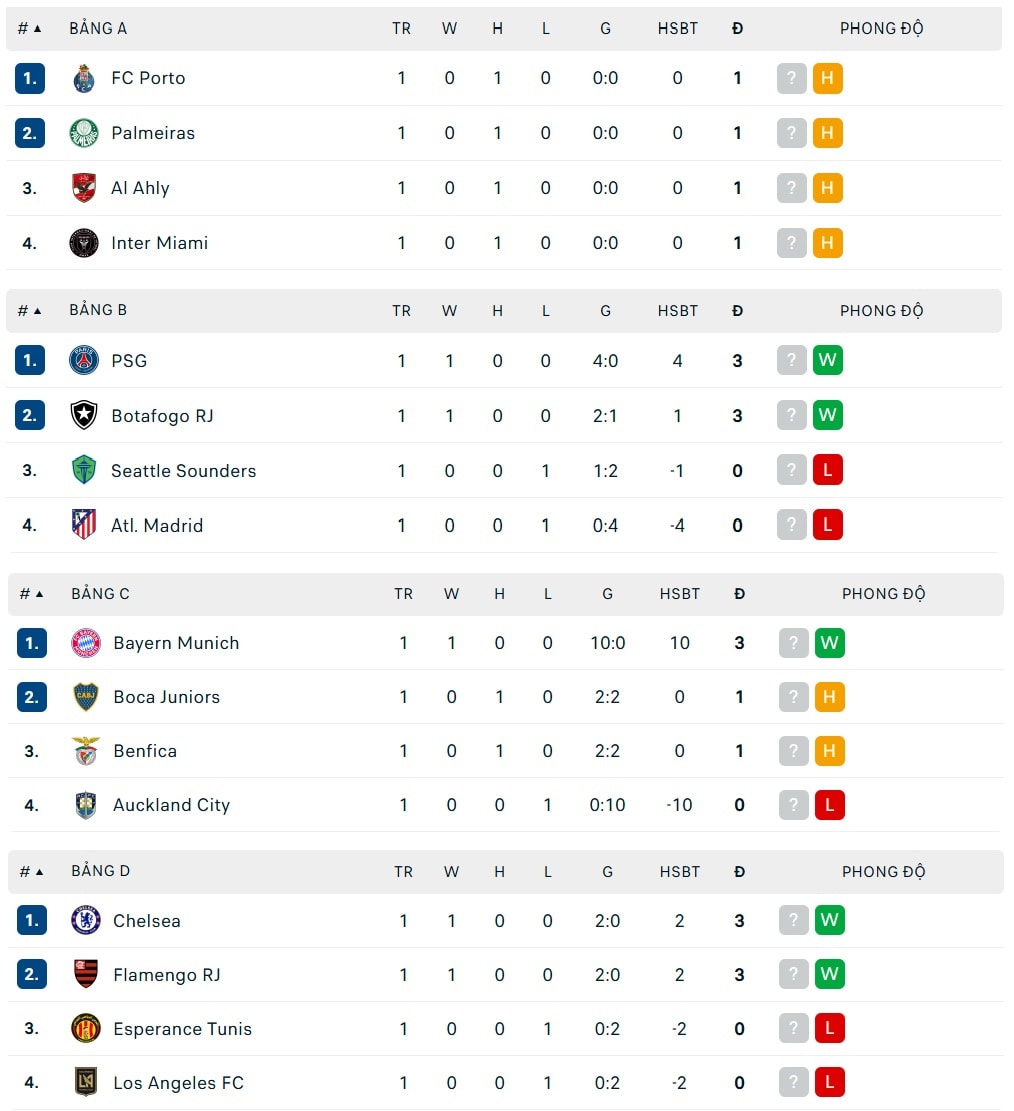1014x1111 pixels.
Task: Open the Inter Miami team link
Action: (159, 243)
